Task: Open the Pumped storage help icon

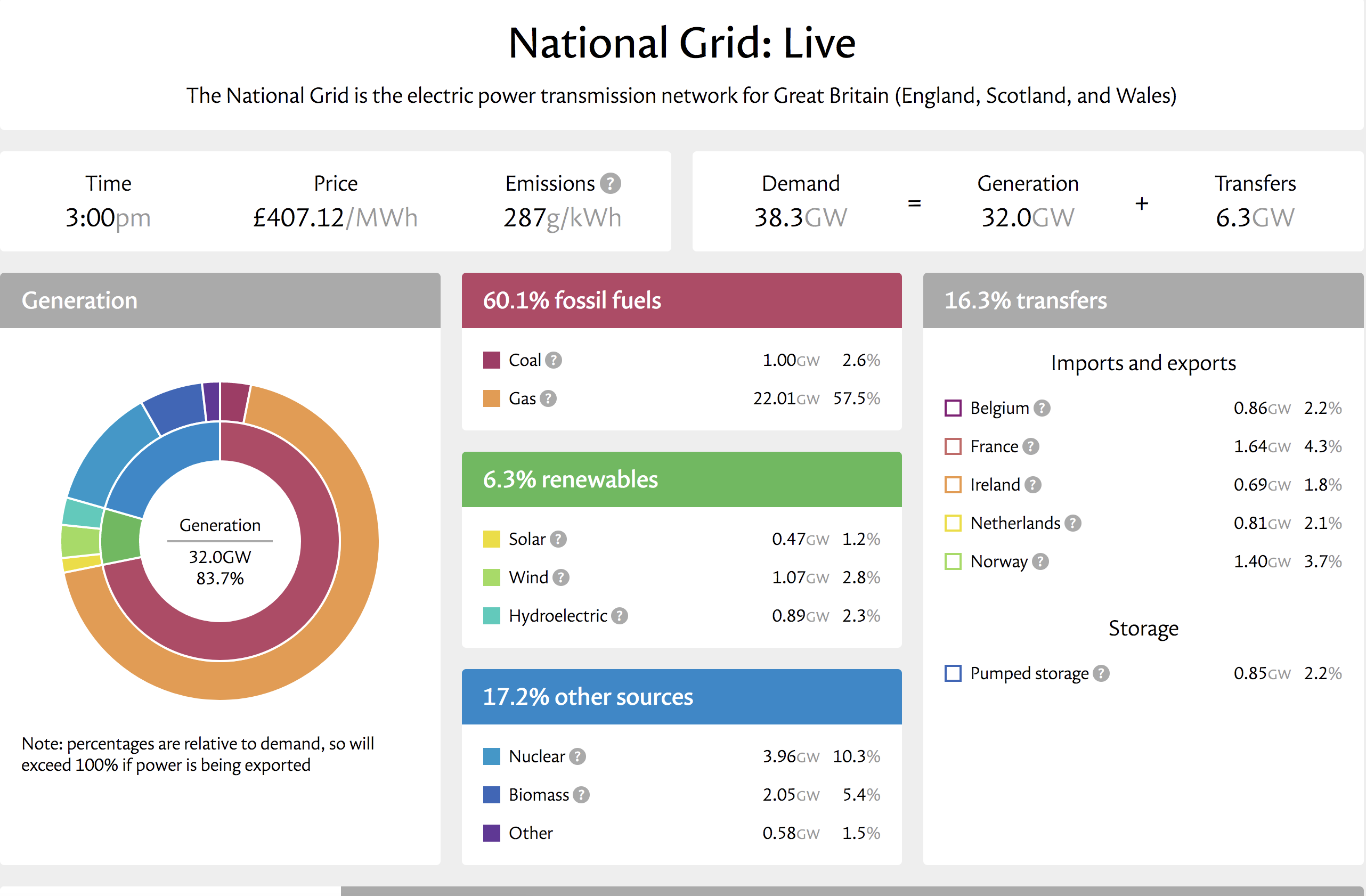Action: point(1101,673)
